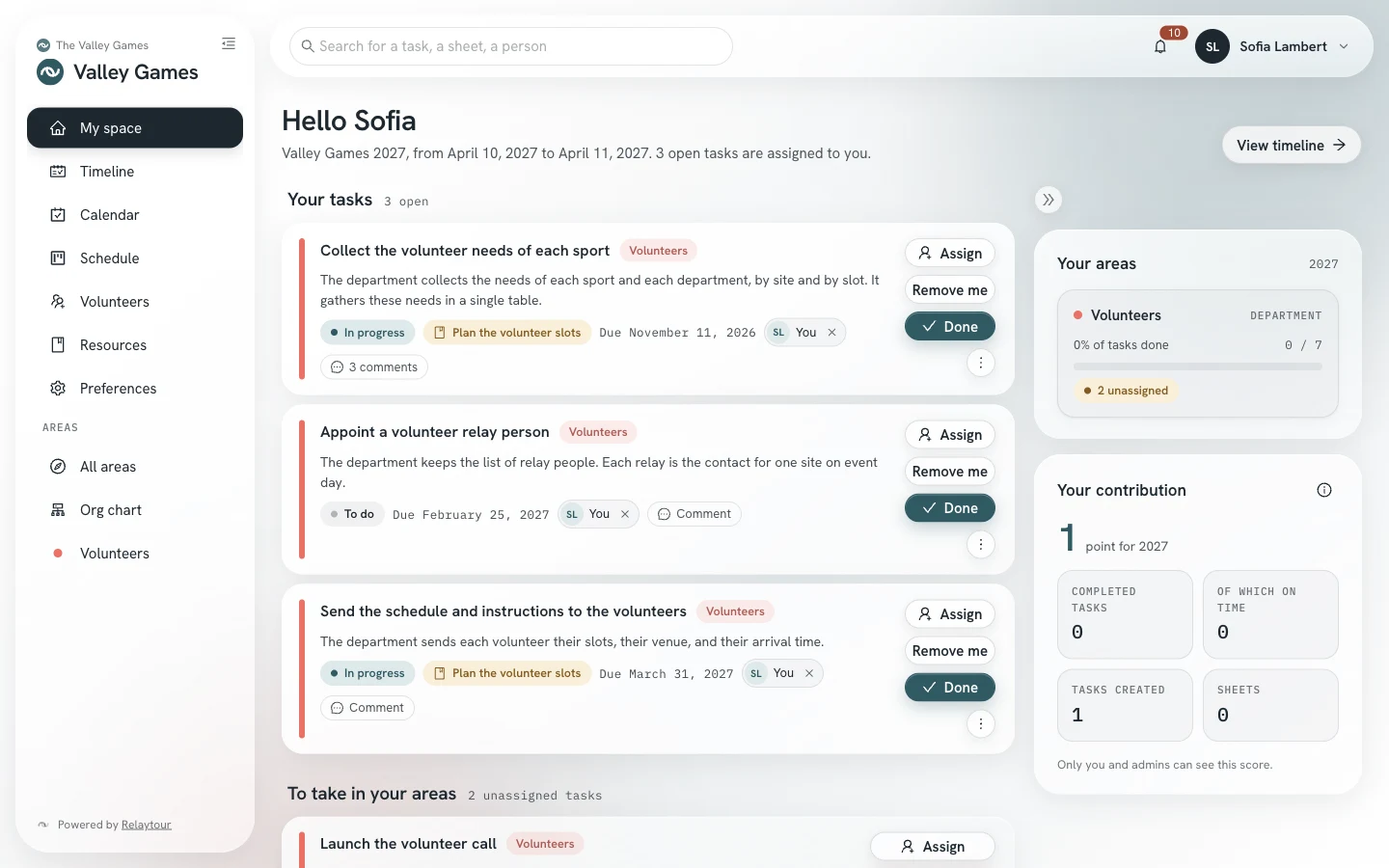This screenshot has width=1389, height=868.
Task: Add Comment on Appoint relay person task
Action: 694,514
